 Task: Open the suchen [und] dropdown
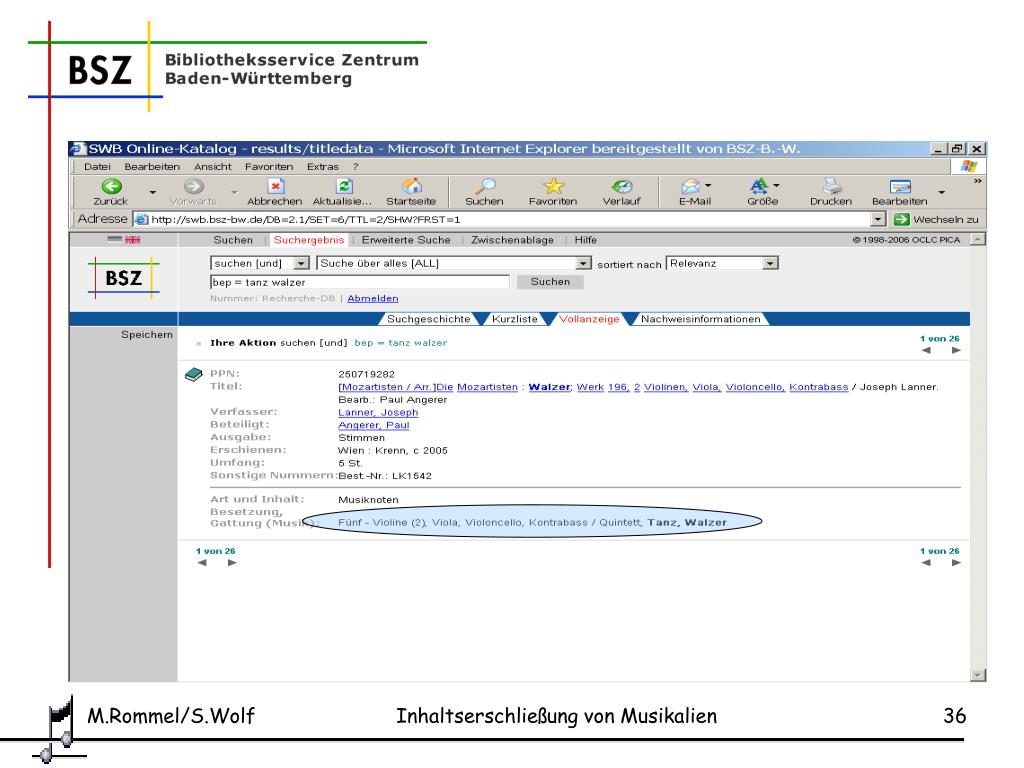click(301, 263)
